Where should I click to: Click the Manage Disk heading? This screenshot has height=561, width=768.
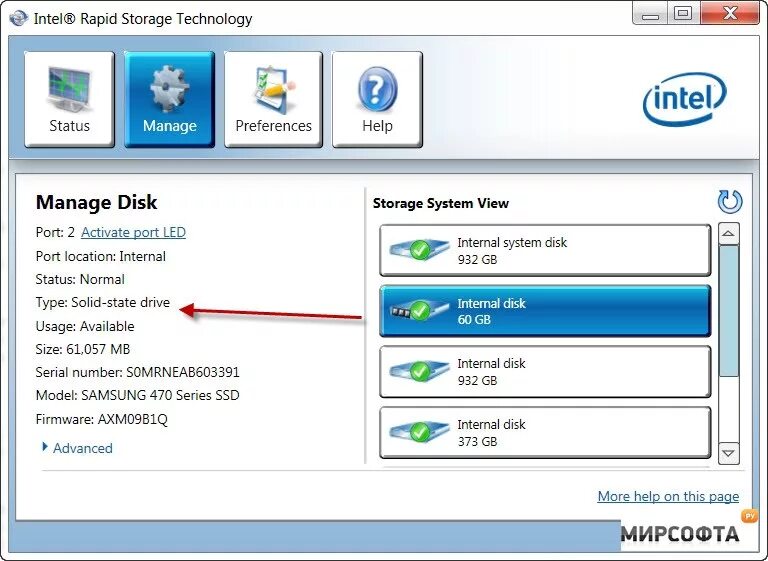pos(96,202)
